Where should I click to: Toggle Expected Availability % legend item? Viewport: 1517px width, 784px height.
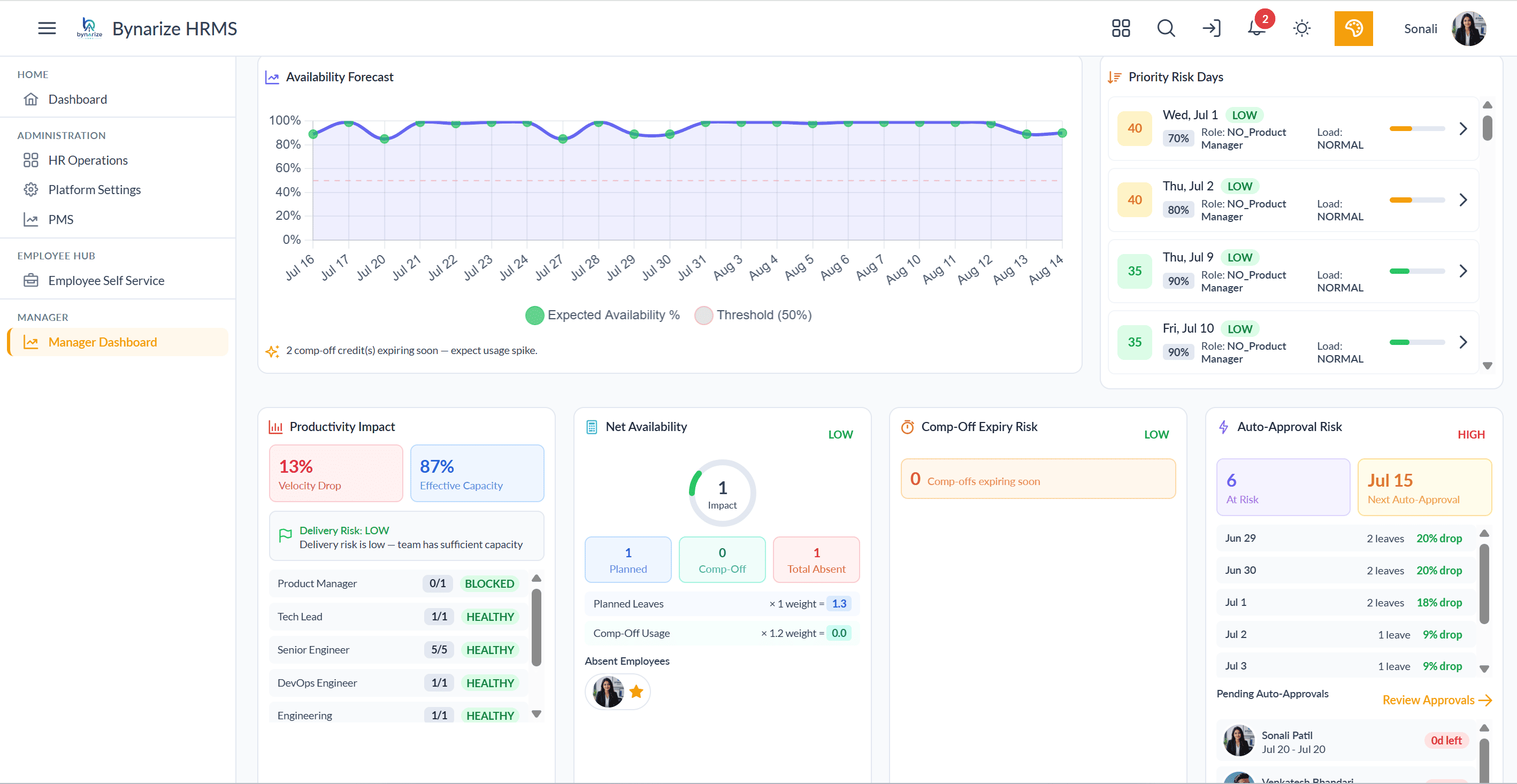click(x=602, y=315)
